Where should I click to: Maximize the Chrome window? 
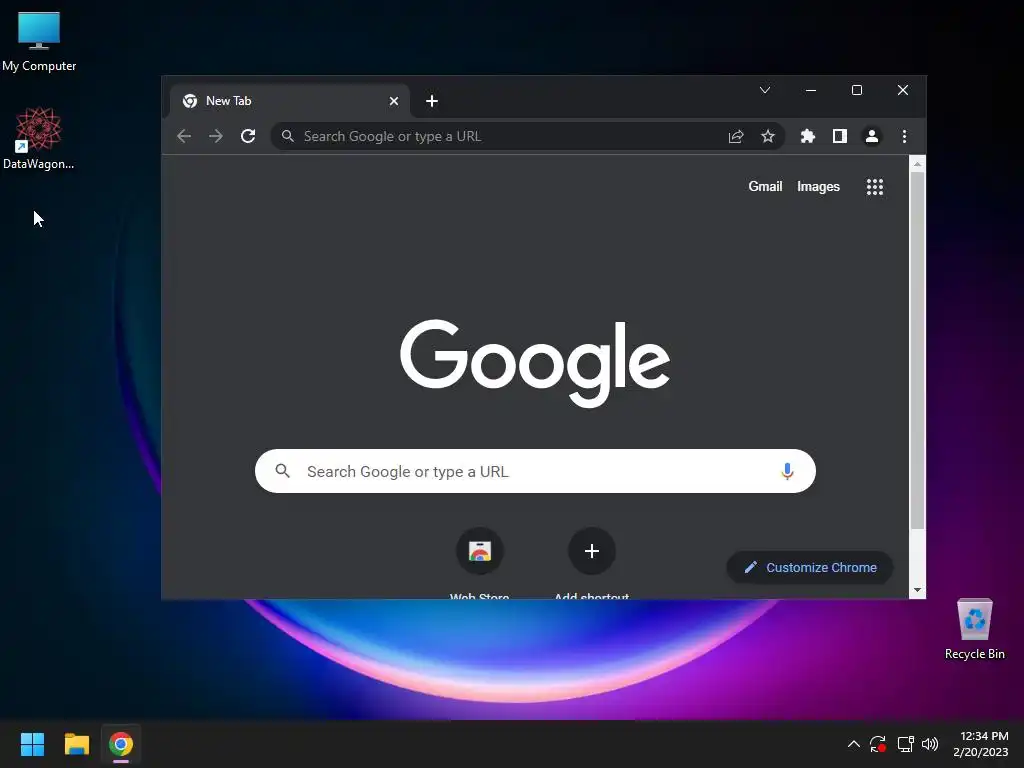pos(857,90)
